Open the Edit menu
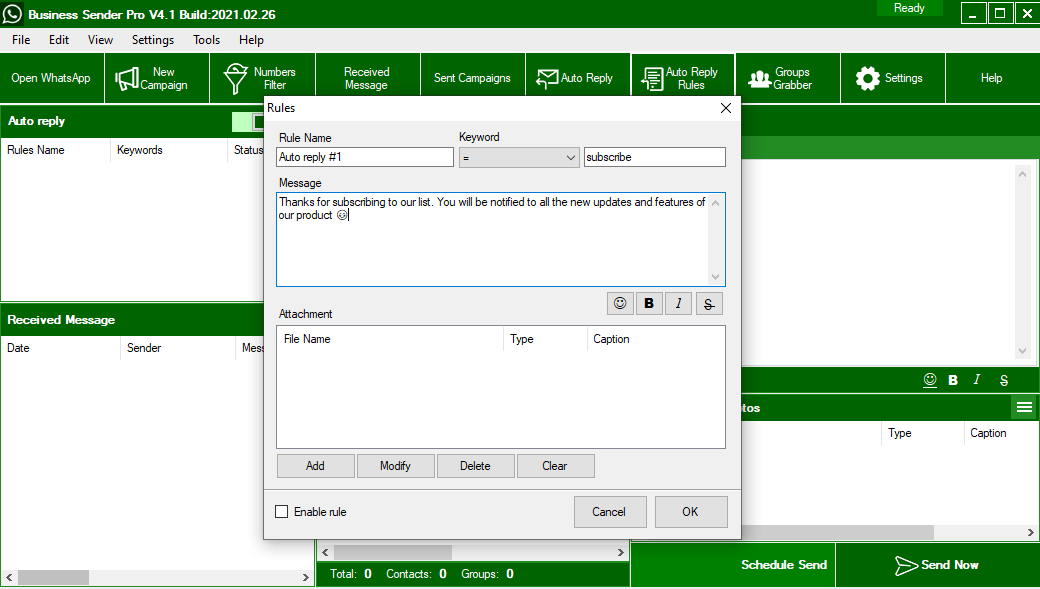 (x=58, y=40)
